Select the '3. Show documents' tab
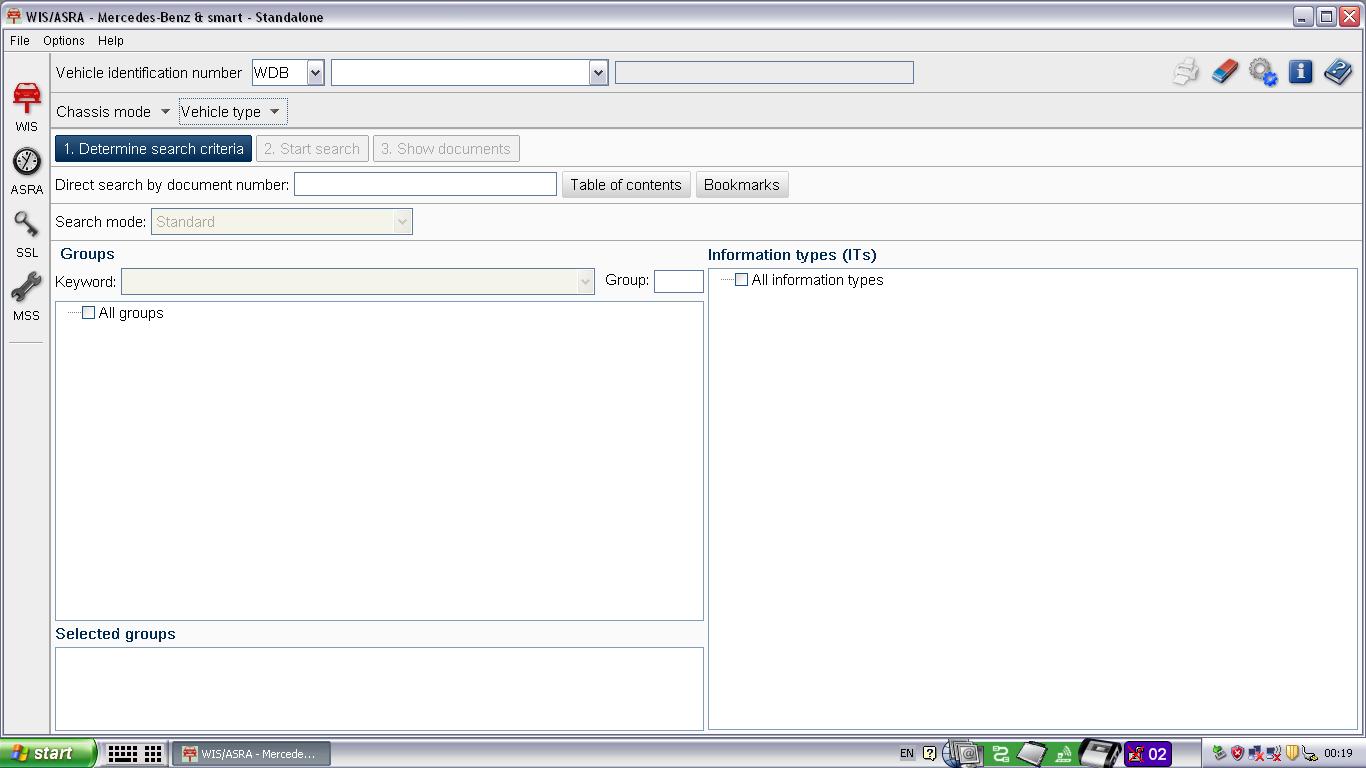 [446, 149]
